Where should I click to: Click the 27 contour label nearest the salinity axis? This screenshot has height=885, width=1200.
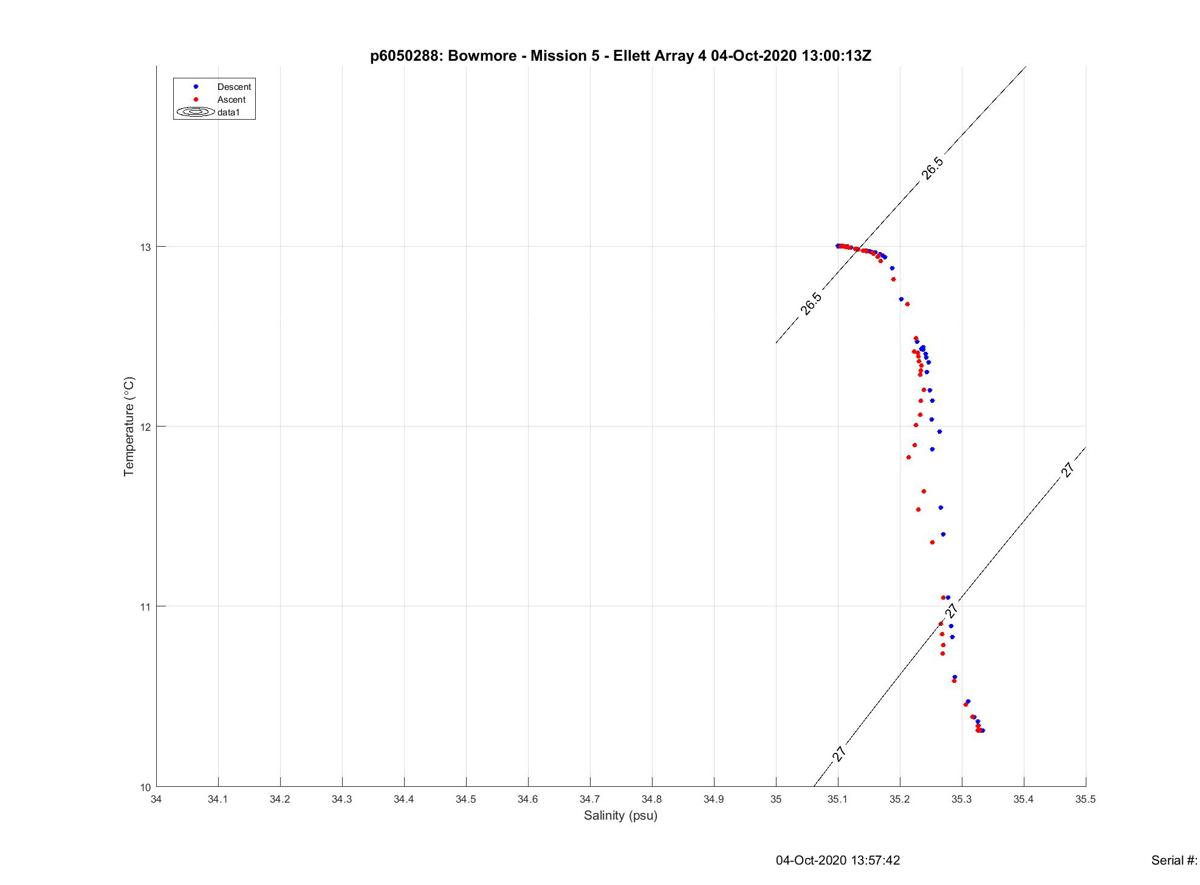click(x=838, y=755)
